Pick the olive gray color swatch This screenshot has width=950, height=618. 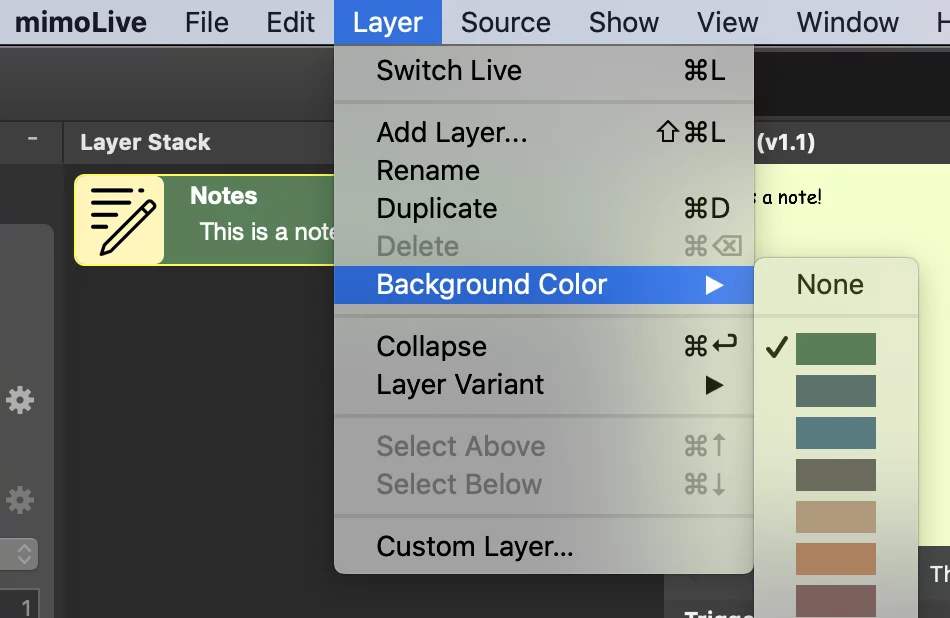click(x=835, y=474)
